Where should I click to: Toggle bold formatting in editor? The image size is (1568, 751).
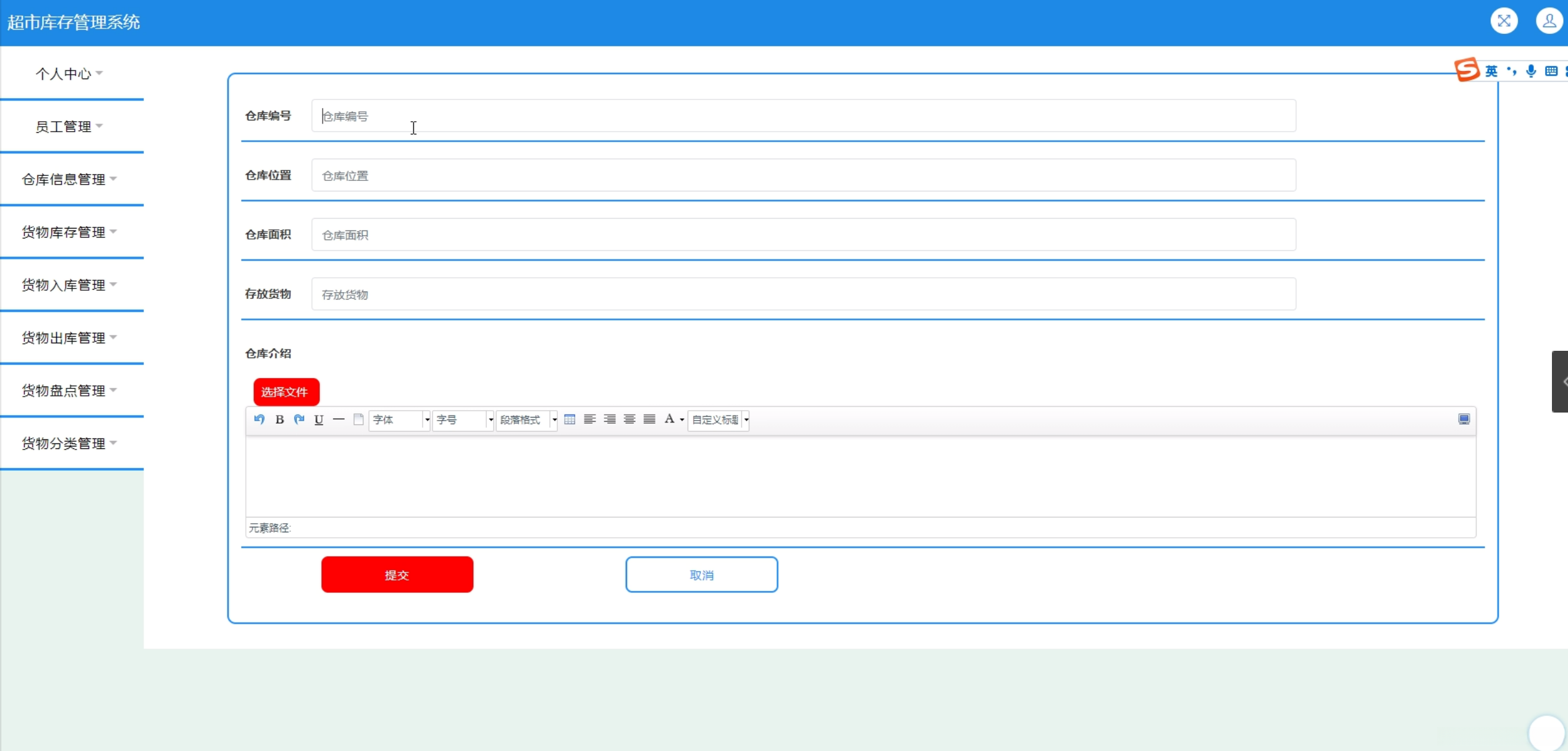(279, 419)
